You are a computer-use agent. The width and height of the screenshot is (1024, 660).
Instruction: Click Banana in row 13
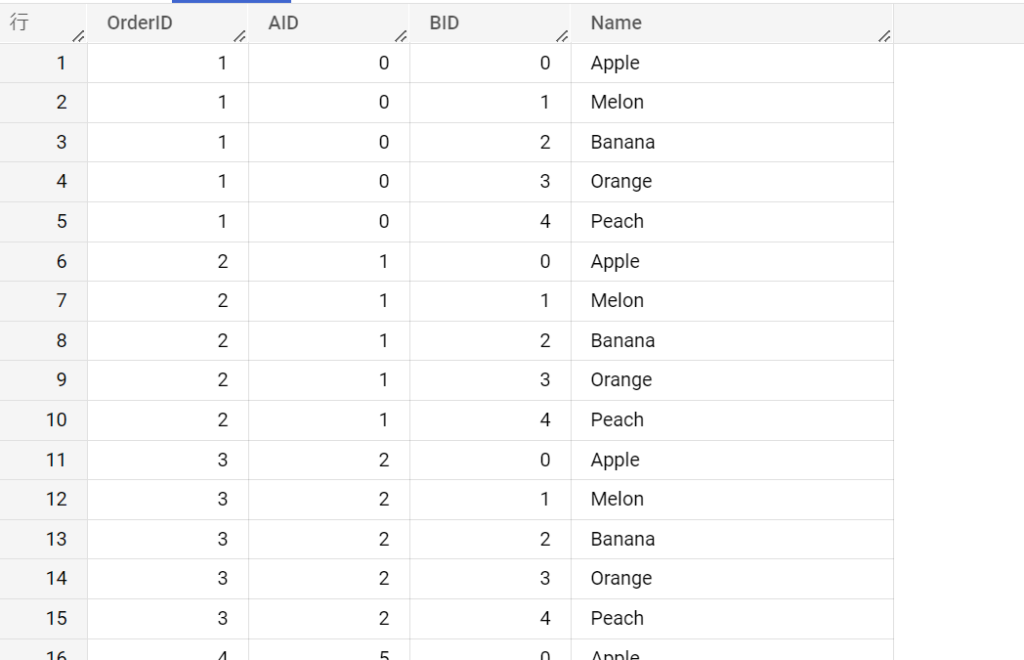click(x=622, y=539)
